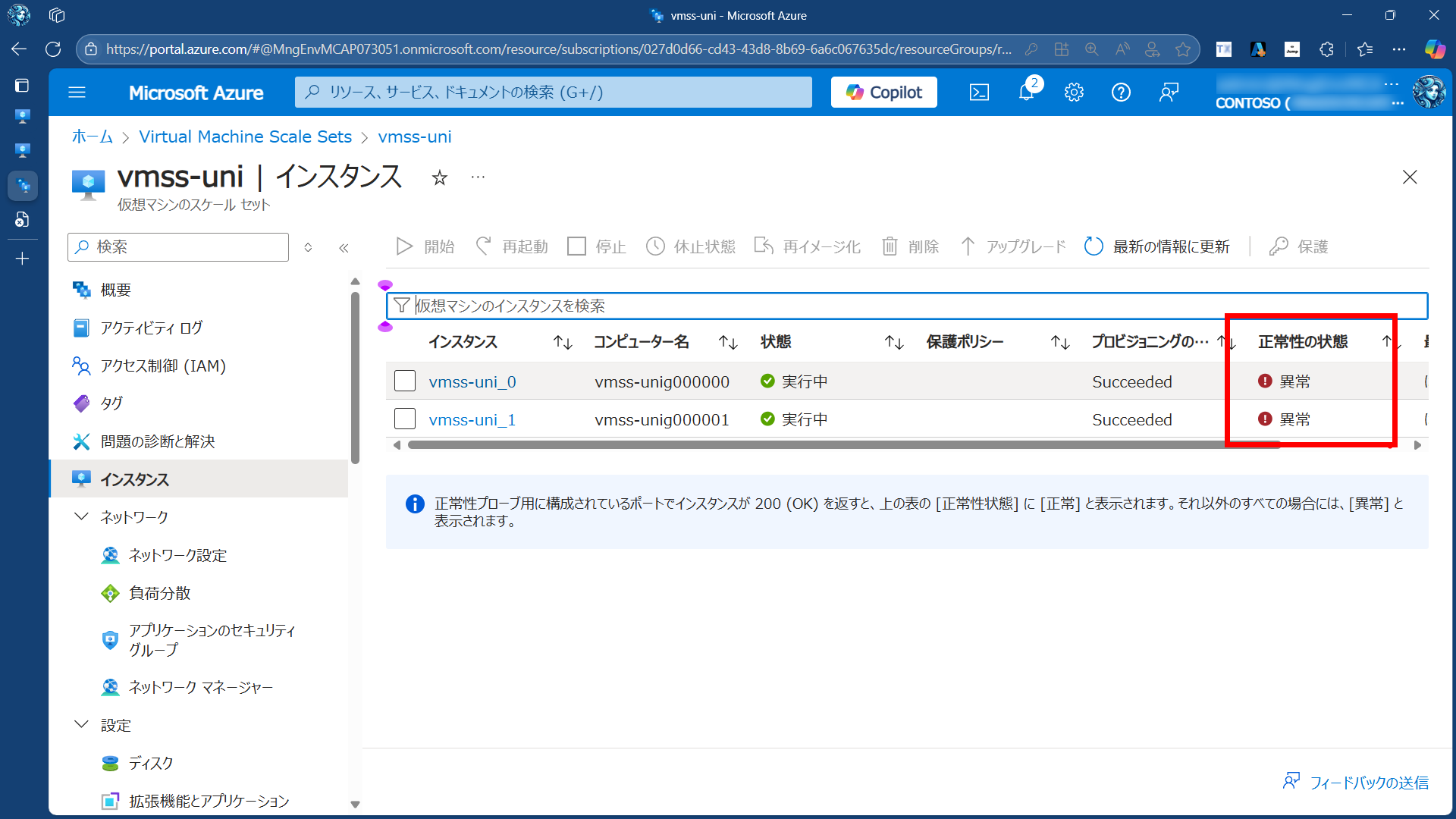Image resolution: width=1456 pixels, height=819 pixels.
Task: Select the vmss-uni_0 checkbox
Action: tap(405, 381)
